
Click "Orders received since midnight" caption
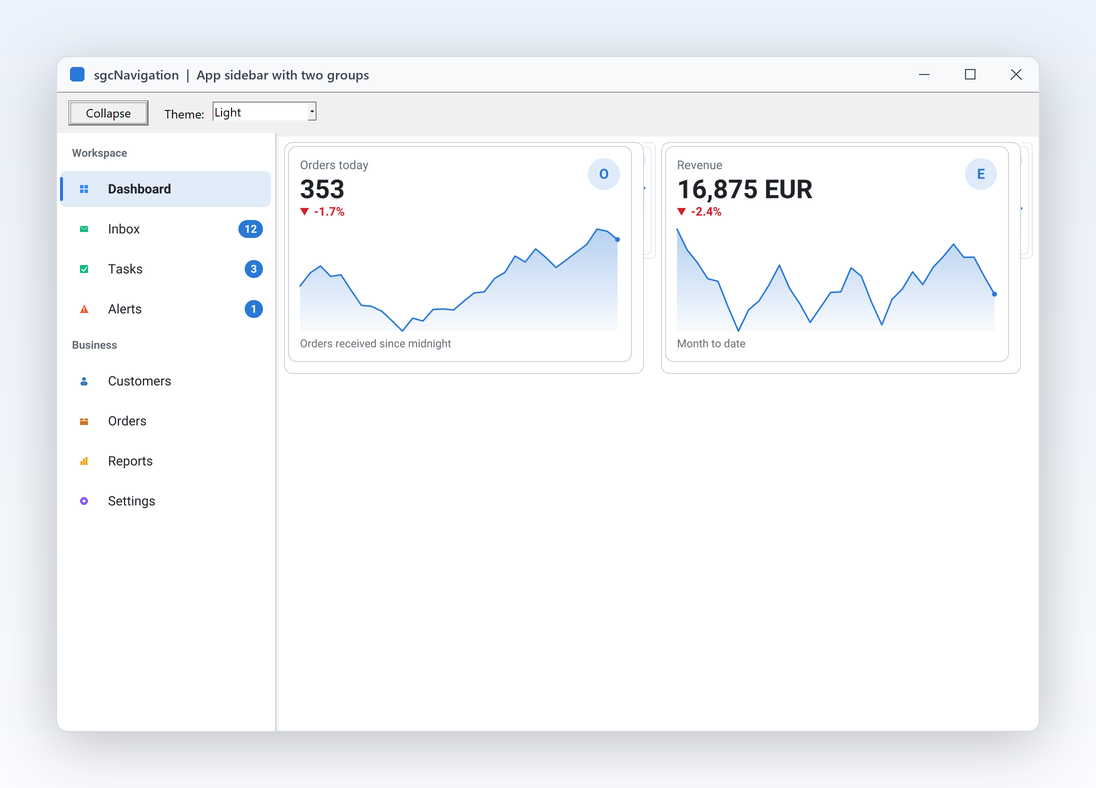pyautogui.click(x=375, y=343)
